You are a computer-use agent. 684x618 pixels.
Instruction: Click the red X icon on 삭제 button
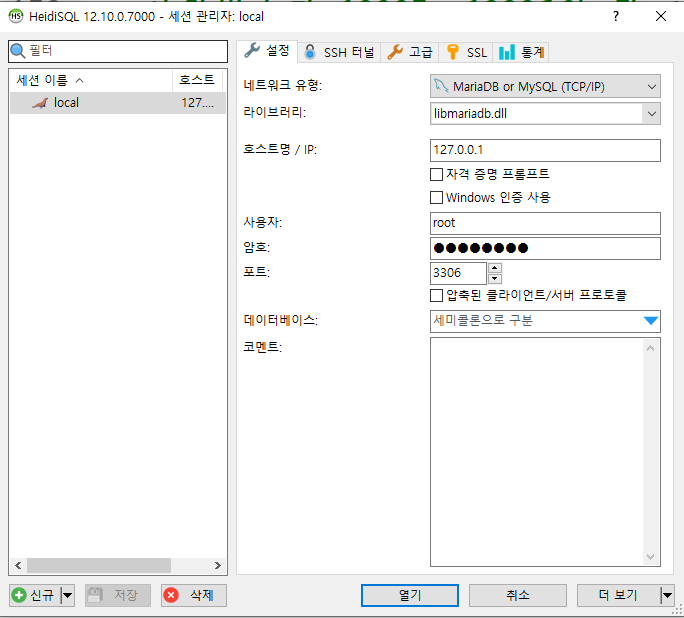click(x=171, y=595)
